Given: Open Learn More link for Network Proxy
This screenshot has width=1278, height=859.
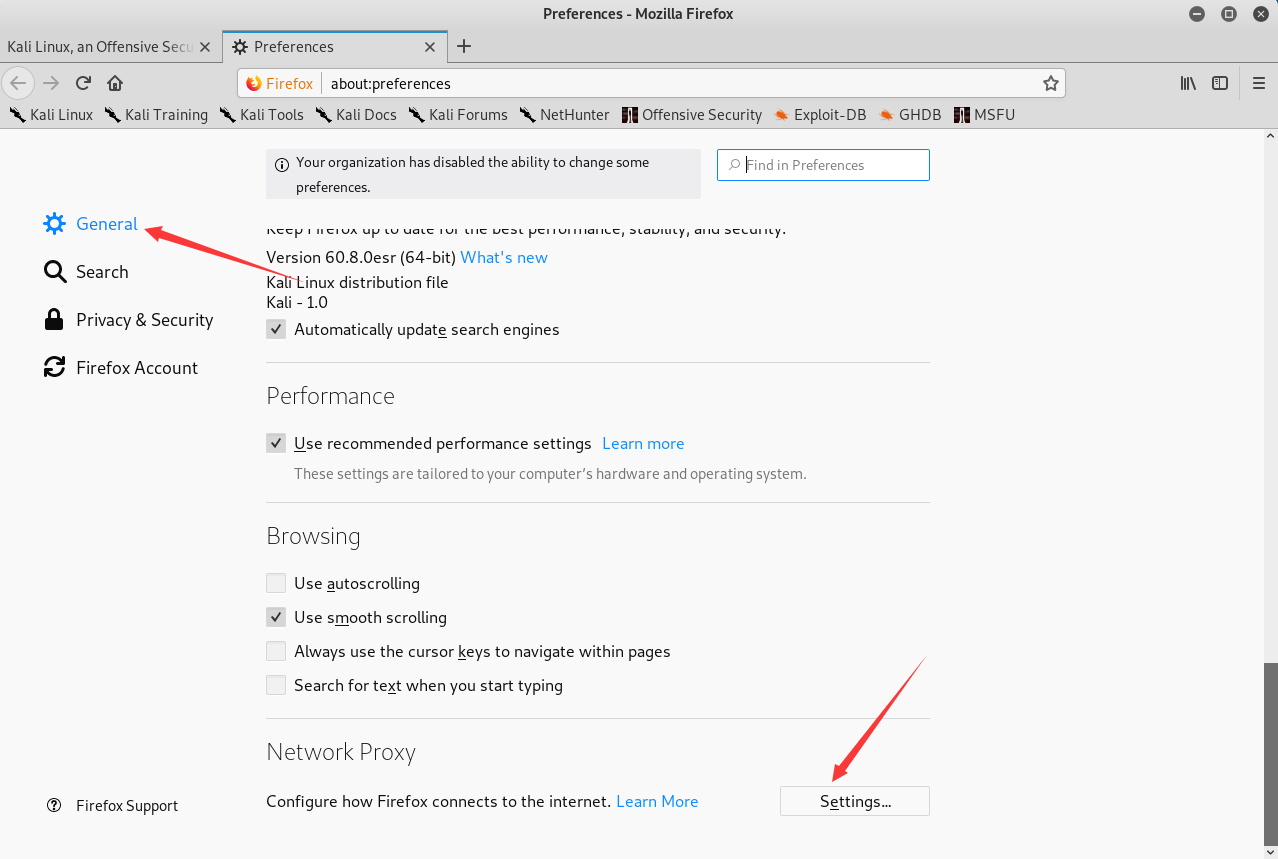Looking at the screenshot, I should click(657, 802).
